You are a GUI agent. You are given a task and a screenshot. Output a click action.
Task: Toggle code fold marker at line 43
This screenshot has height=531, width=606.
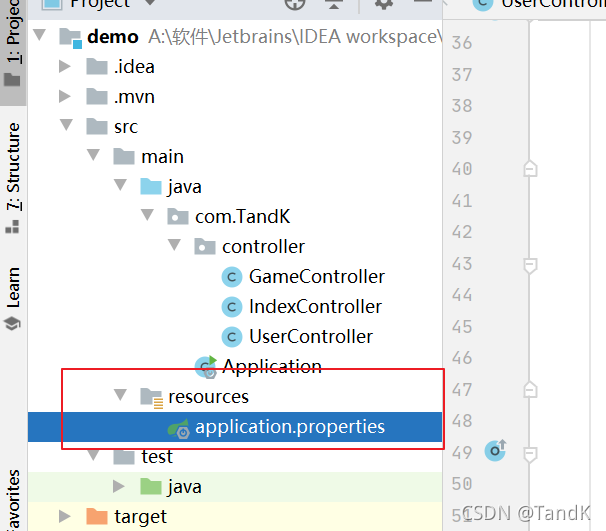530,266
